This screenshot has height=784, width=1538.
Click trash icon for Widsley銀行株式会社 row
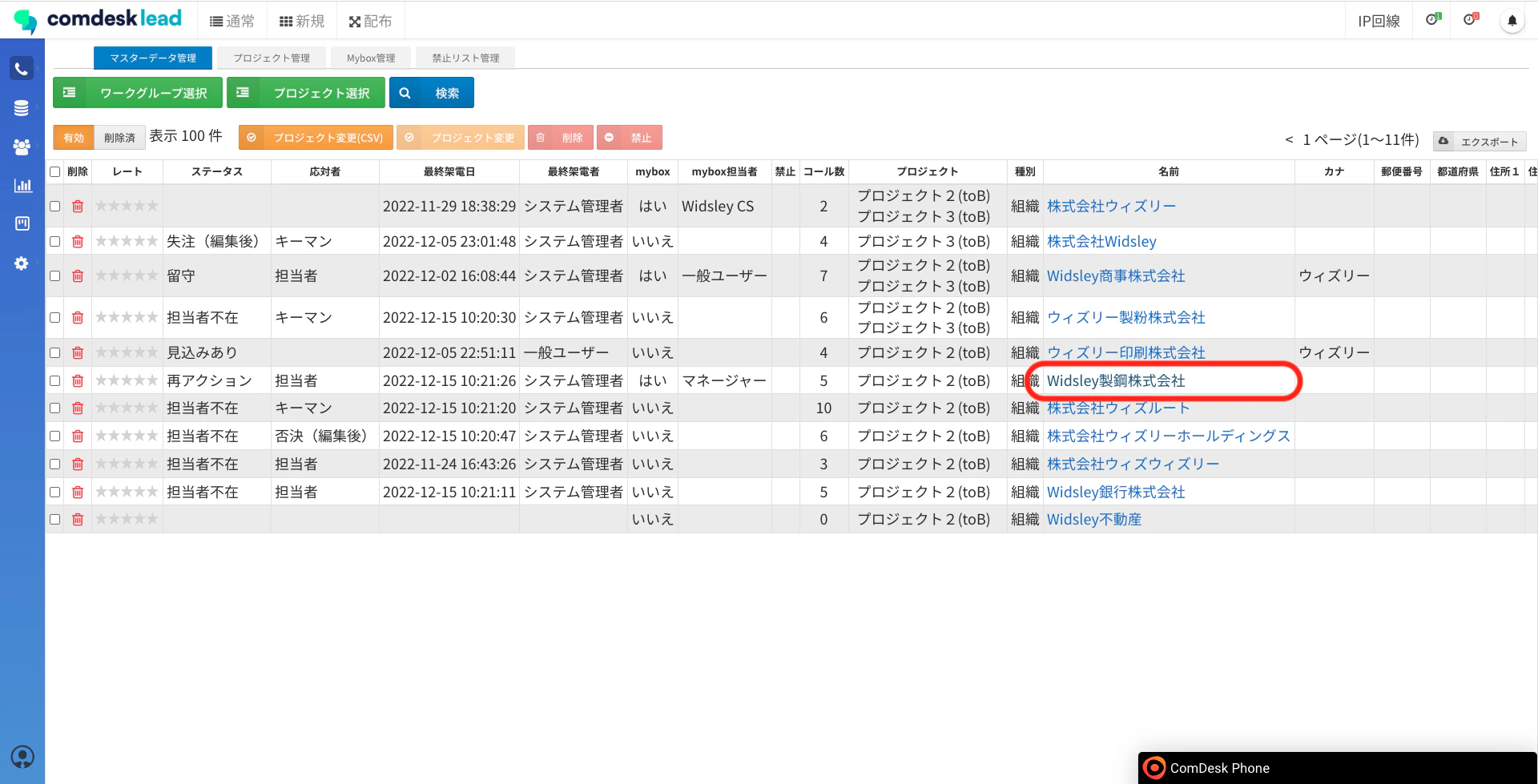click(x=78, y=493)
